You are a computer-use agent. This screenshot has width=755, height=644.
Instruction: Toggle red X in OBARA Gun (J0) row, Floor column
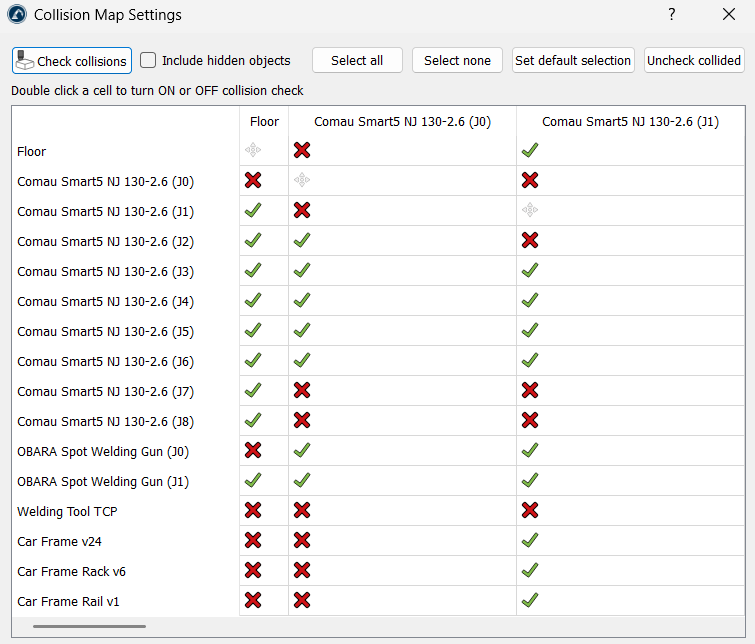(253, 450)
